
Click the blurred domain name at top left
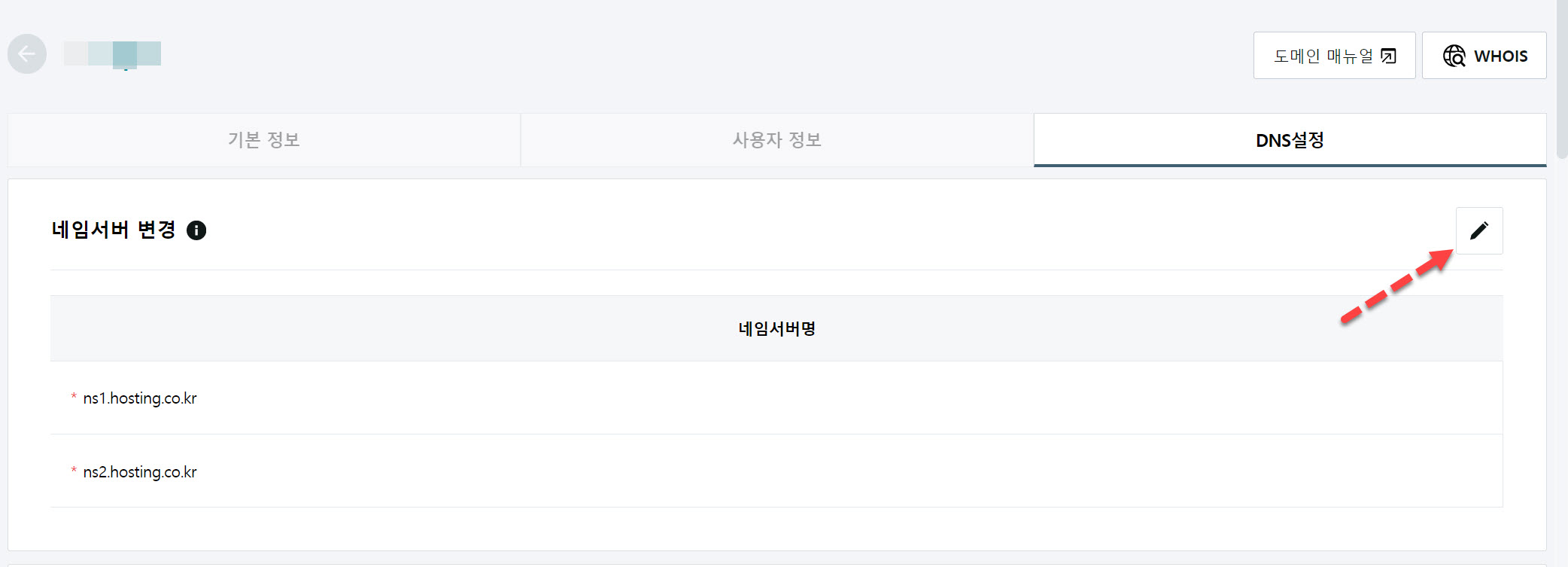click(x=111, y=53)
